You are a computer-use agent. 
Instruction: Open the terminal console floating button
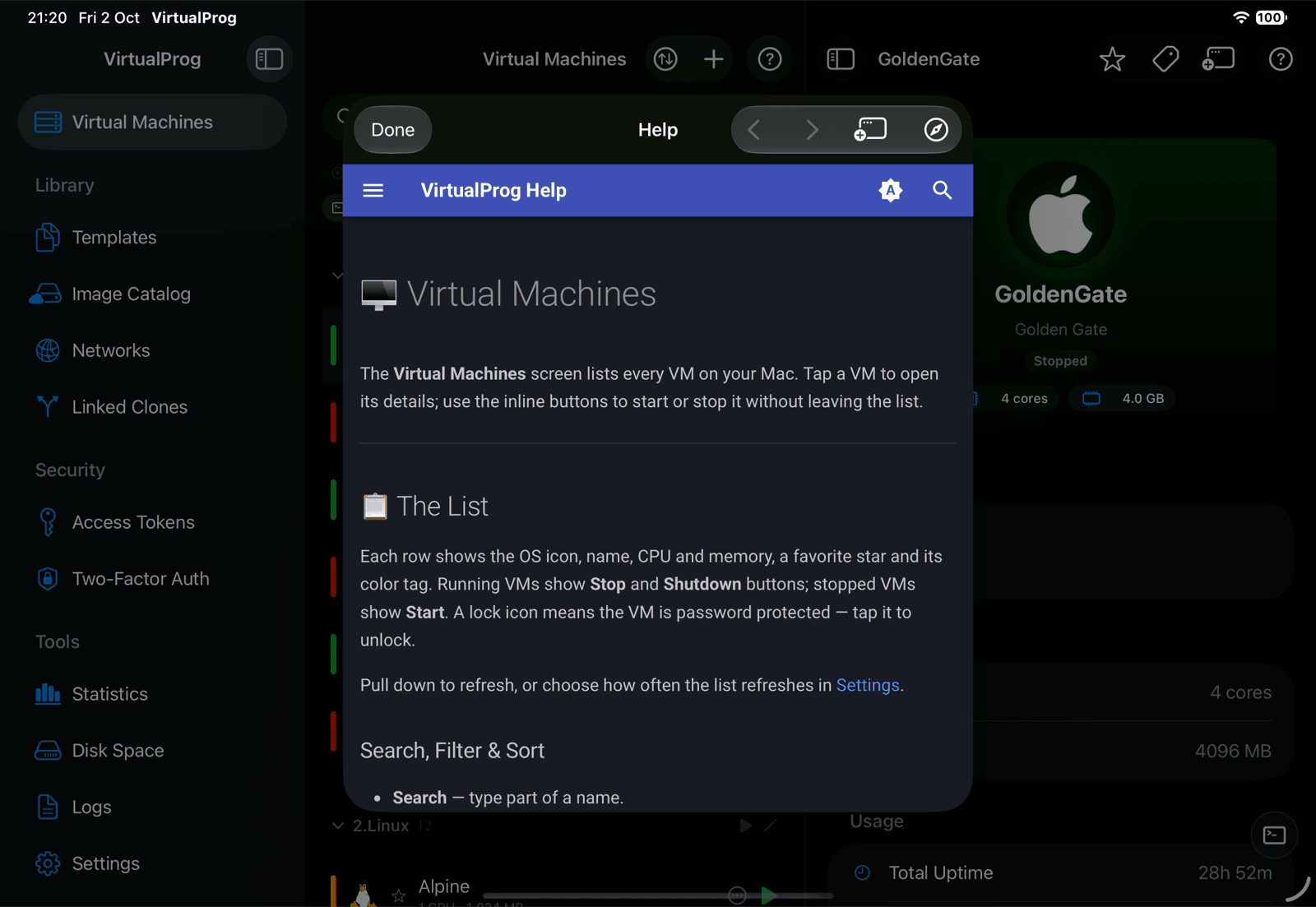click(x=1274, y=835)
